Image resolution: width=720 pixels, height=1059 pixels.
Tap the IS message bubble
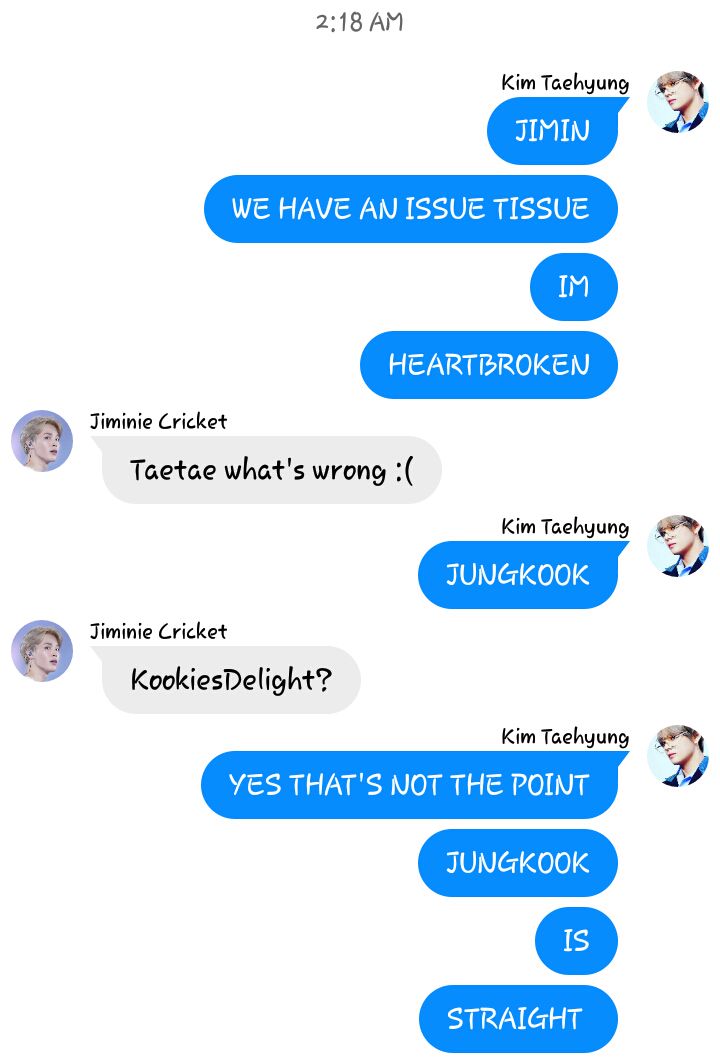576,941
